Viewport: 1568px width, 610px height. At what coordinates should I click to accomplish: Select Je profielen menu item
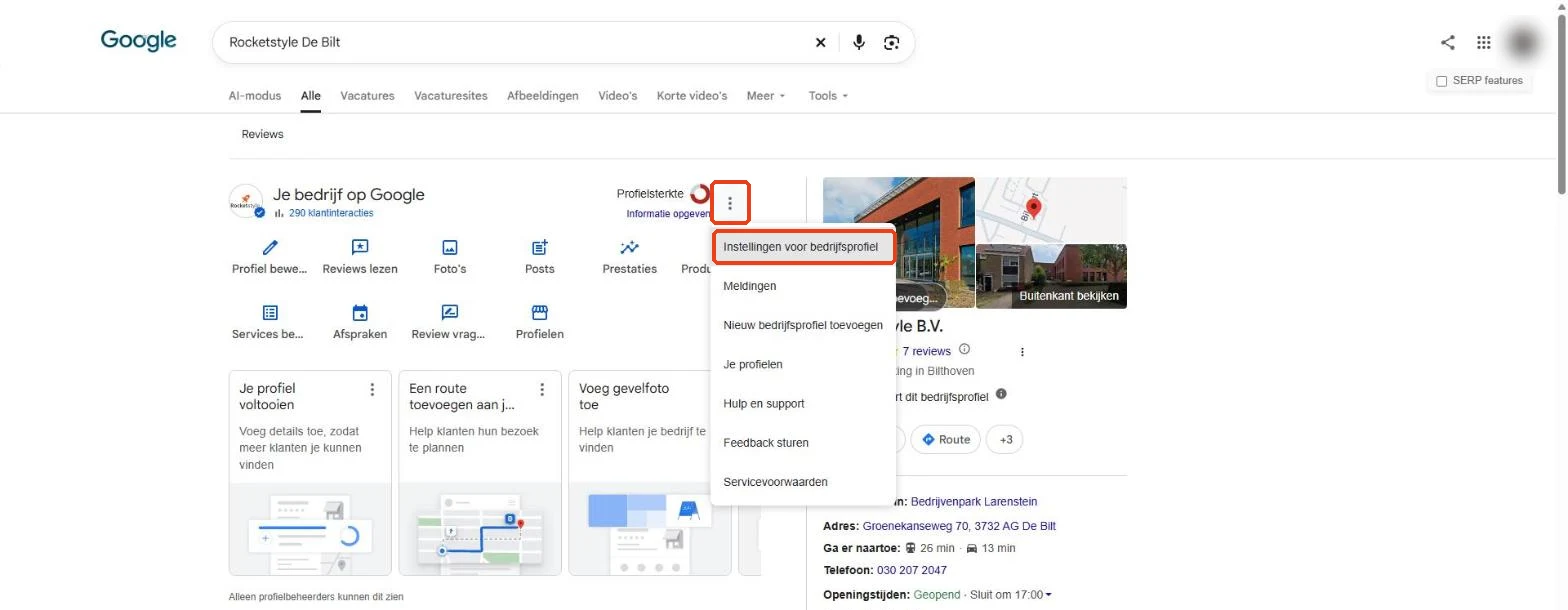pos(803,364)
